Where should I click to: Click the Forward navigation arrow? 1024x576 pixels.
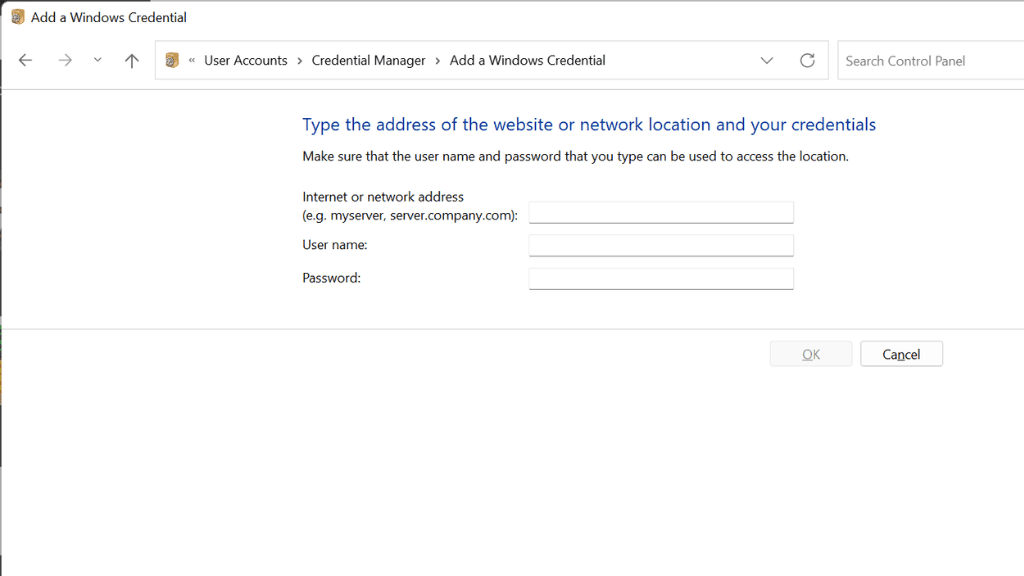(65, 61)
